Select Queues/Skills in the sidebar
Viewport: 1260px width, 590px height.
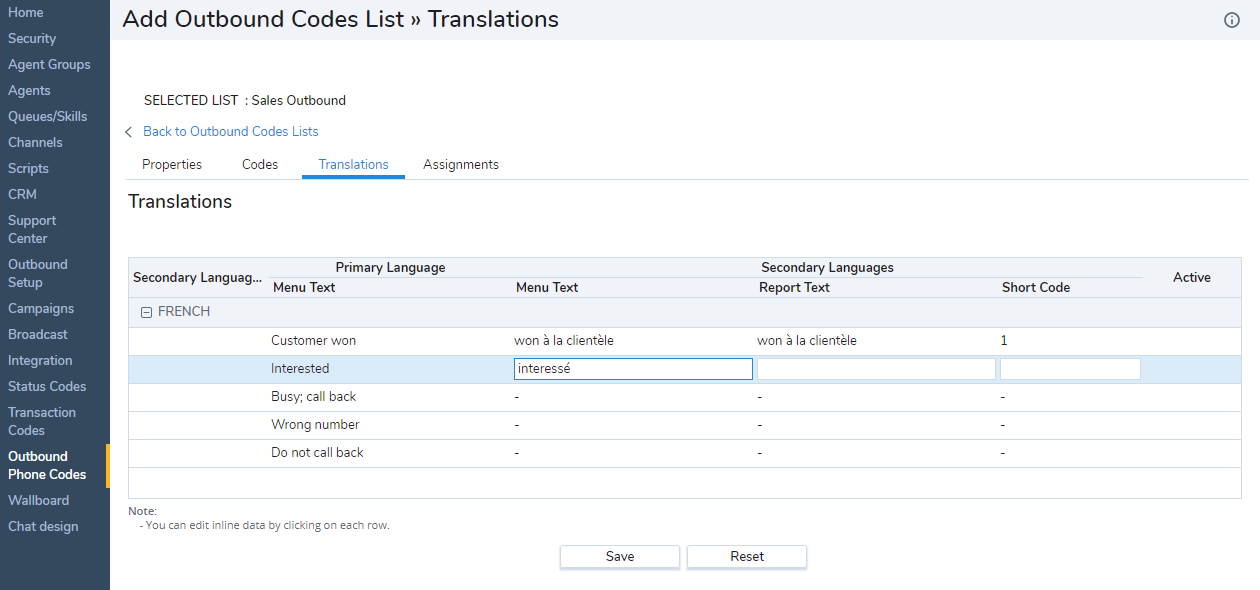click(x=48, y=117)
